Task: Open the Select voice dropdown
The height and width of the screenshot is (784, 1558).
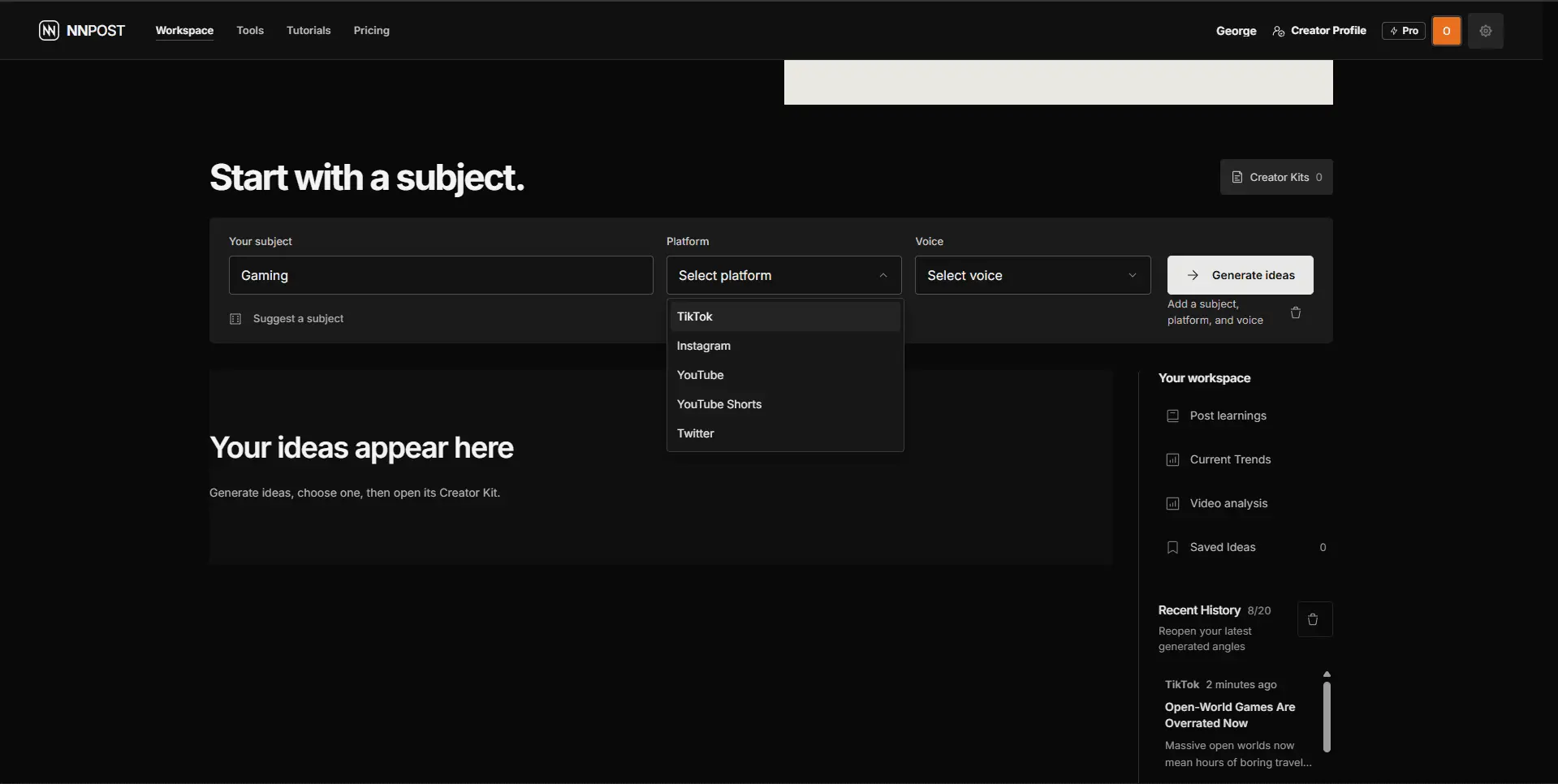Action: (x=1033, y=275)
